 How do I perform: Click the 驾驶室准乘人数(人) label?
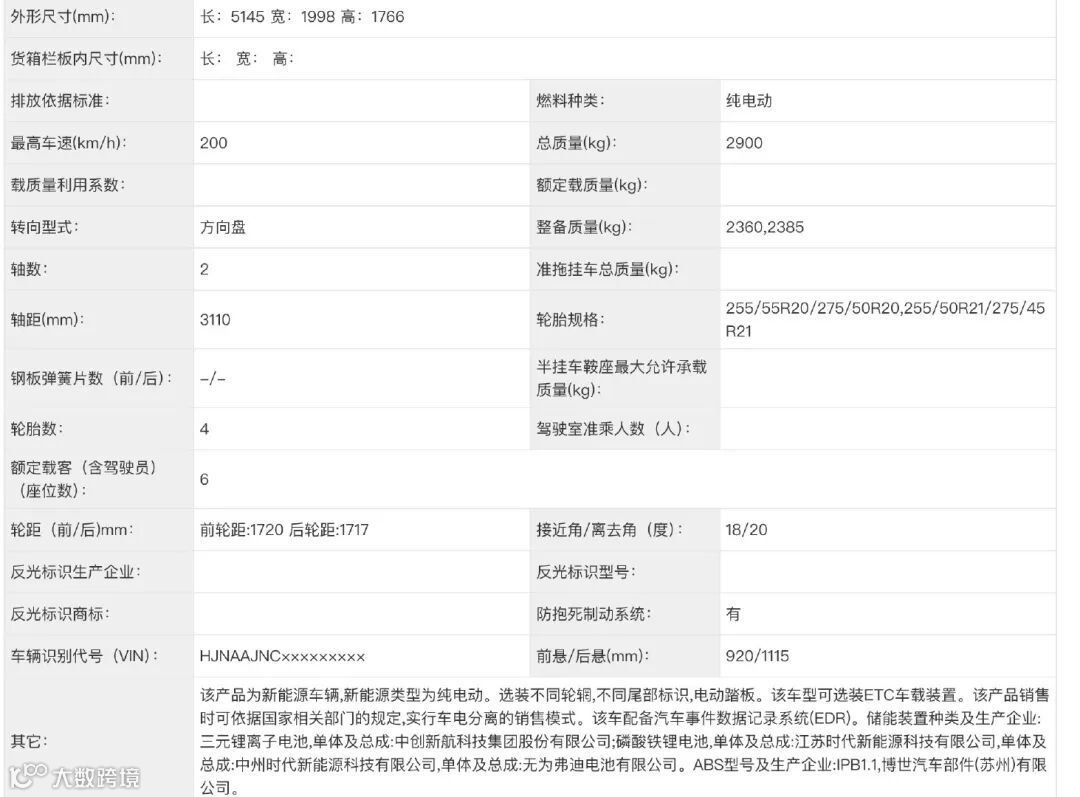tap(613, 428)
